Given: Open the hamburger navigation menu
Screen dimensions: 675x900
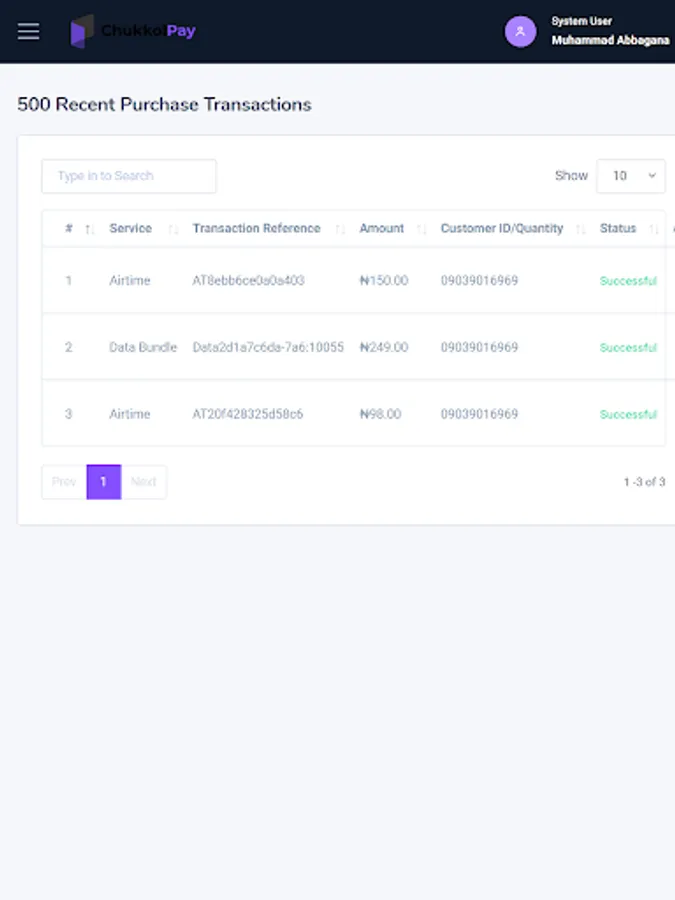Looking at the screenshot, I should pos(29,32).
